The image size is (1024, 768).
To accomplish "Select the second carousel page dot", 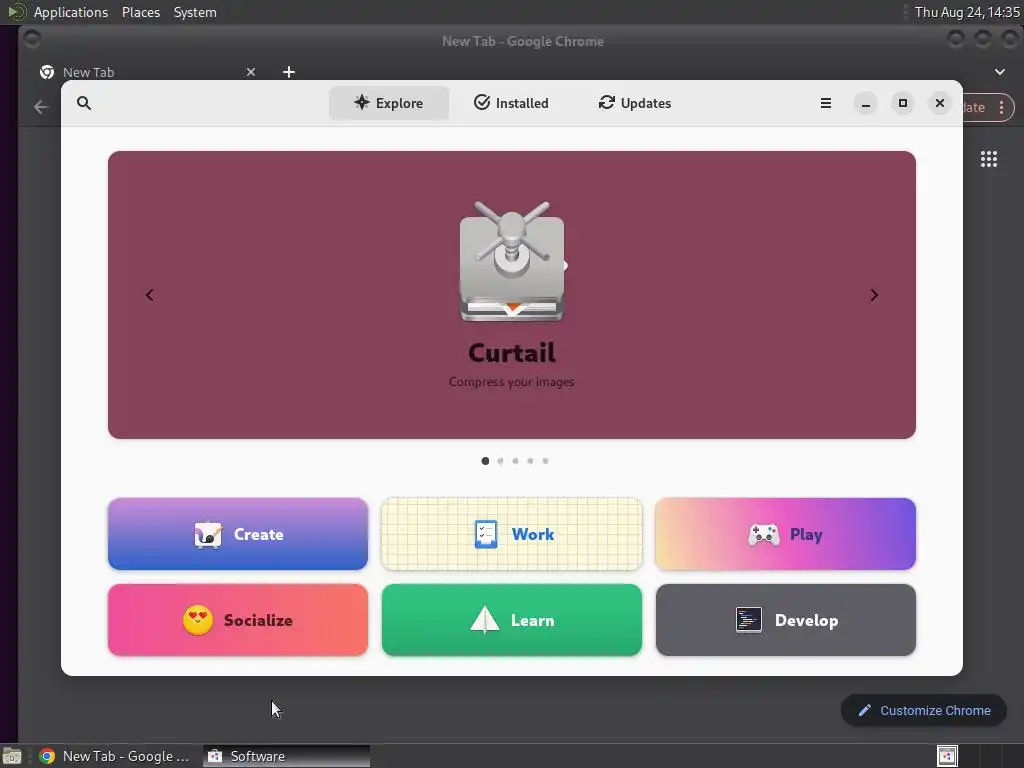I will tap(500, 461).
